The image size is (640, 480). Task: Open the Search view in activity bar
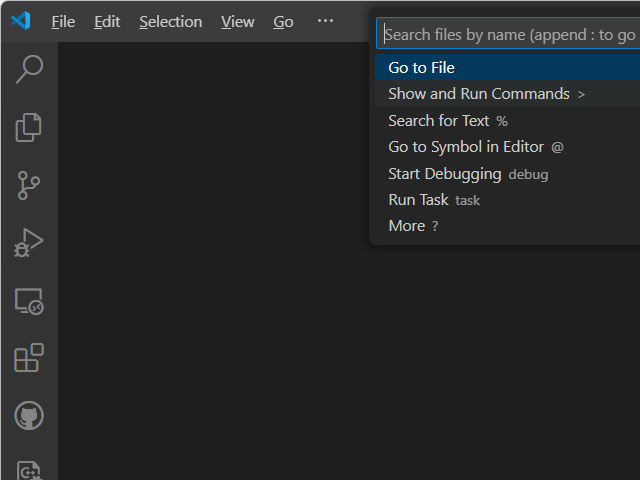click(x=29, y=69)
